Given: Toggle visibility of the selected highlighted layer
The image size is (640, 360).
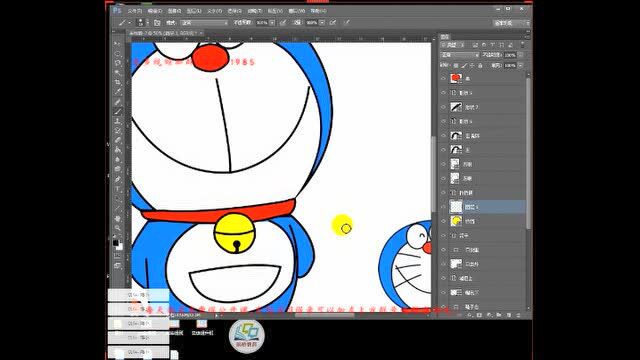Looking at the screenshot, I should click(444, 207).
